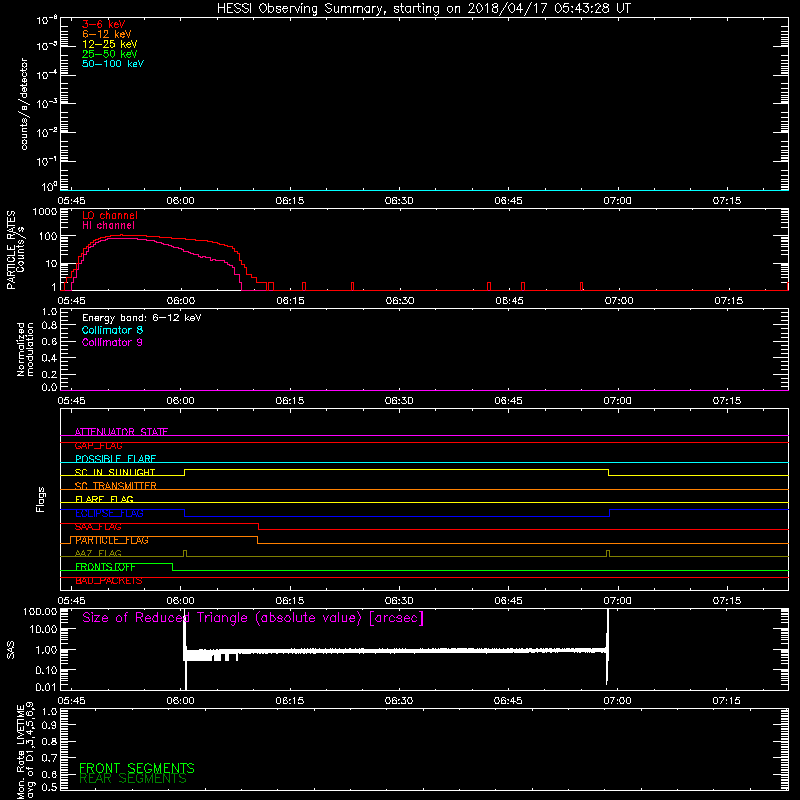Click the Mon. Rate LIVETIME axis title
Screen dimensions: 800x800
coord(25,751)
